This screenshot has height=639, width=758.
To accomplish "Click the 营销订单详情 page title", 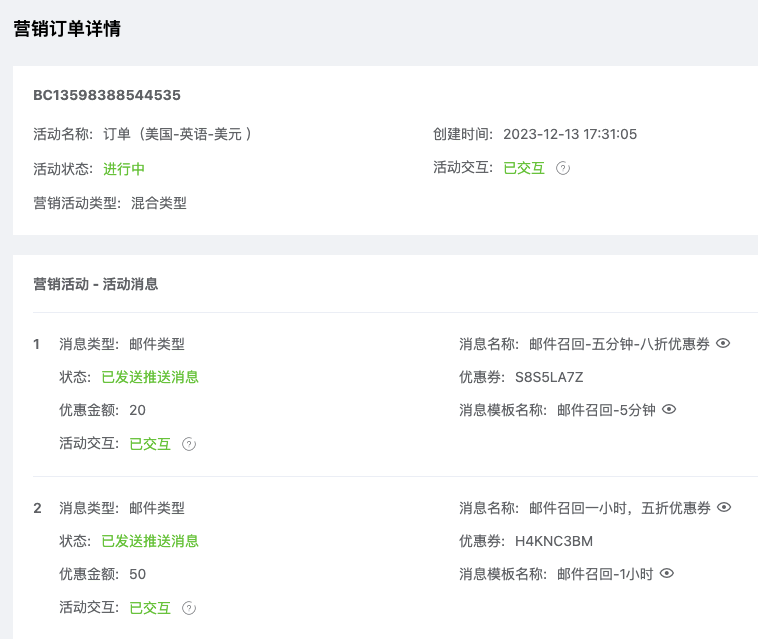I will [67, 29].
